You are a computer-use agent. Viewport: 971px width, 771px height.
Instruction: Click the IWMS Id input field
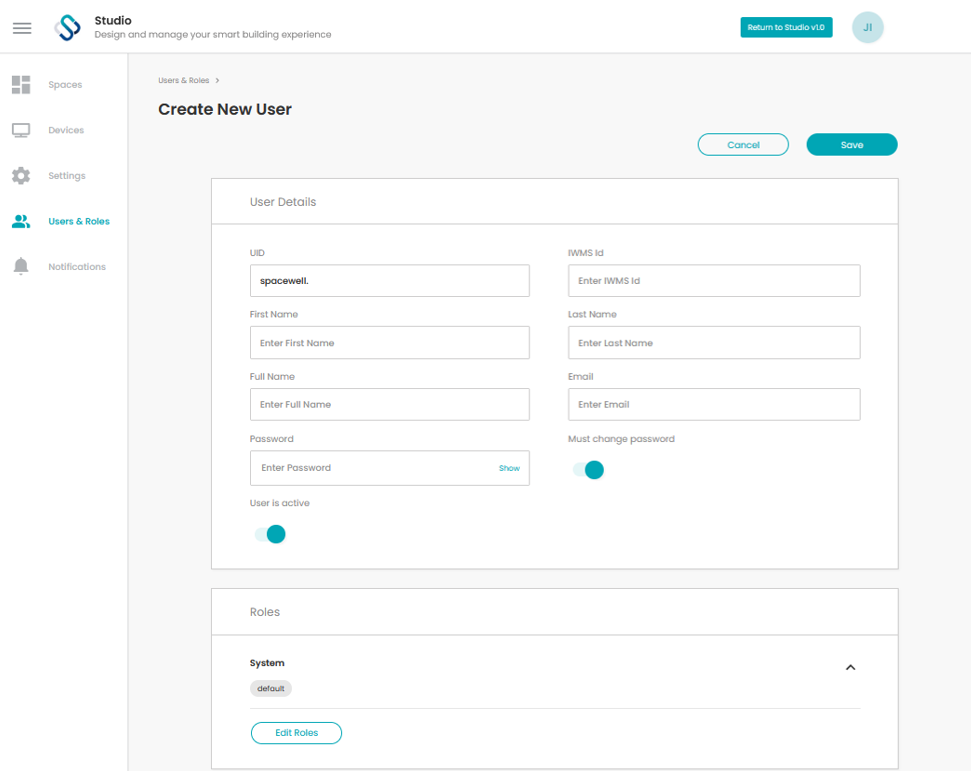click(714, 281)
